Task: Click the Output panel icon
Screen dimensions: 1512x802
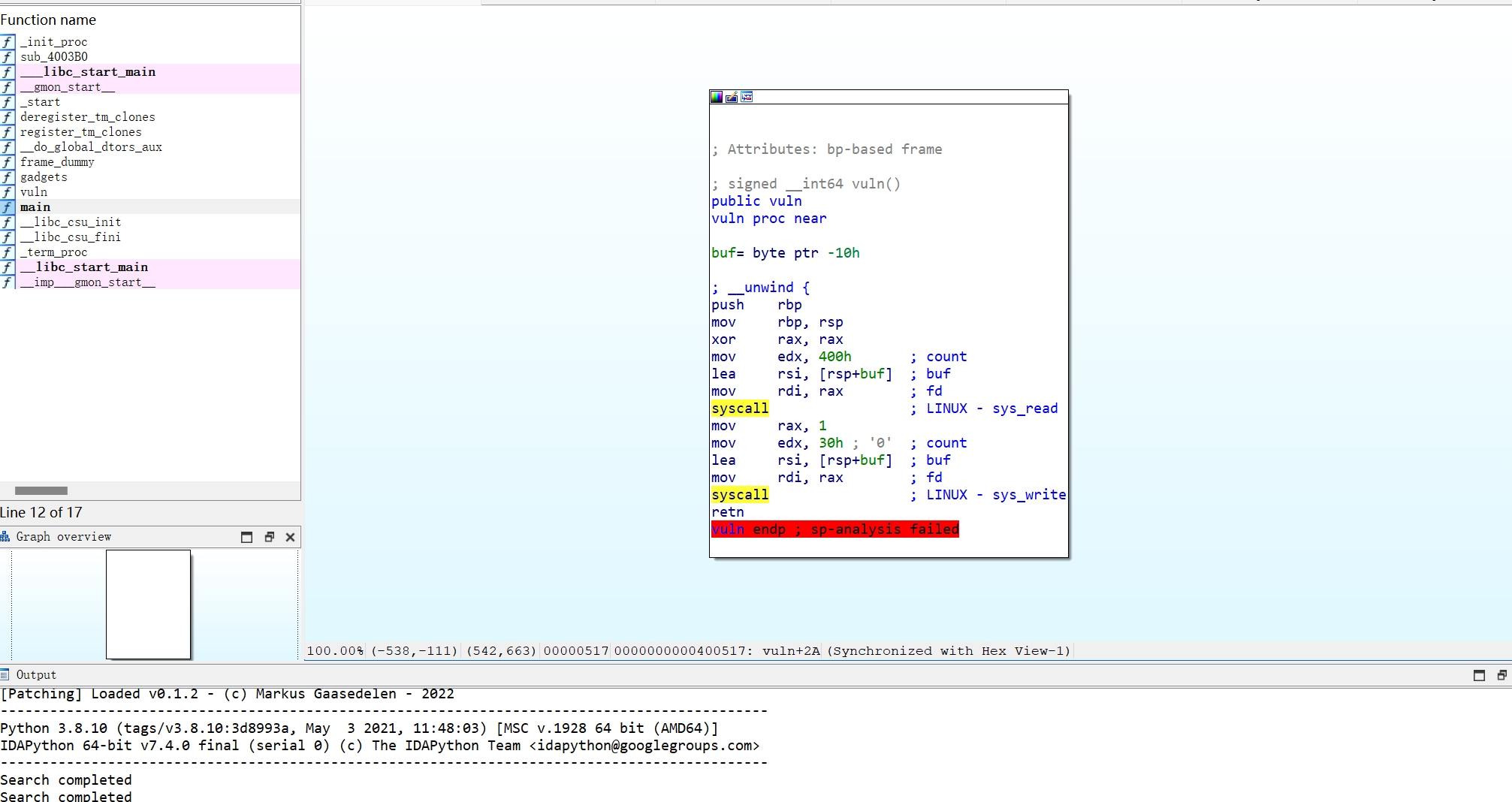Action: coord(5,674)
